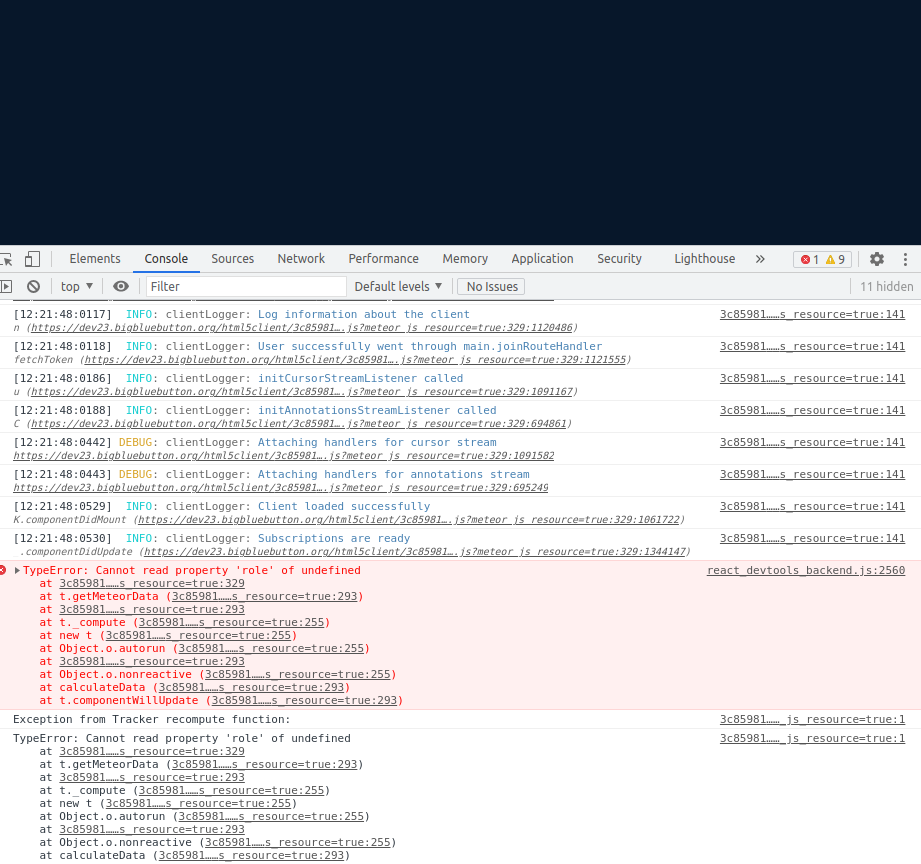Open red stack link after t._compute
Image resolution: width=921 pixels, height=864 pixels.
point(231,622)
